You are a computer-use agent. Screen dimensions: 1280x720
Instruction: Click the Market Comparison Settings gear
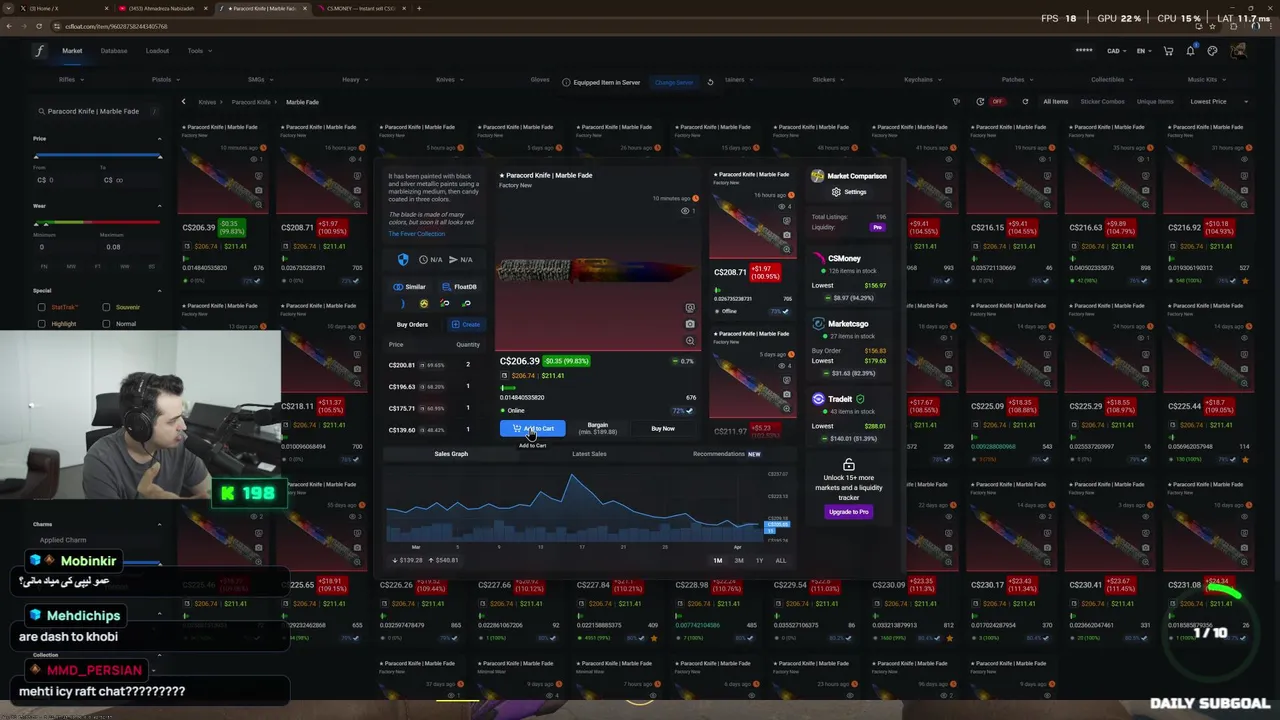tap(849, 192)
